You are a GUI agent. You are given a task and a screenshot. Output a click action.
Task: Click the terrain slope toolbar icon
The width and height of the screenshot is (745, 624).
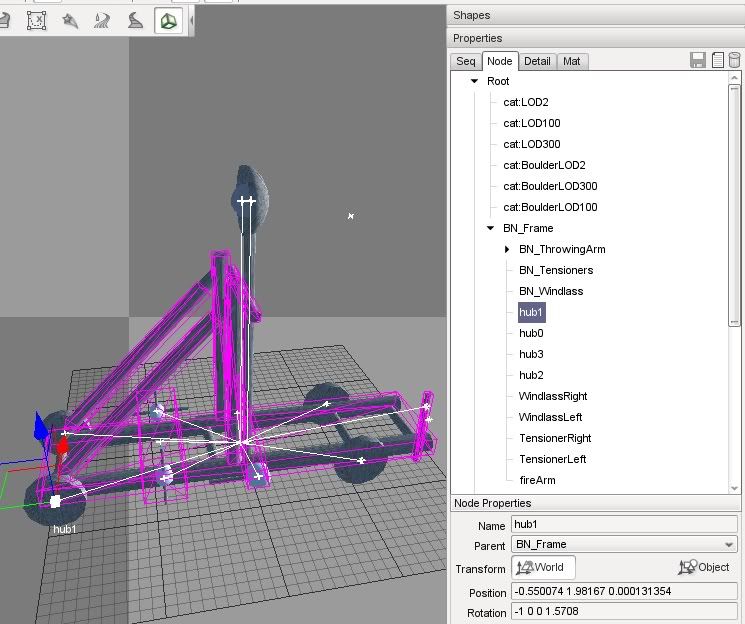tap(135, 20)
